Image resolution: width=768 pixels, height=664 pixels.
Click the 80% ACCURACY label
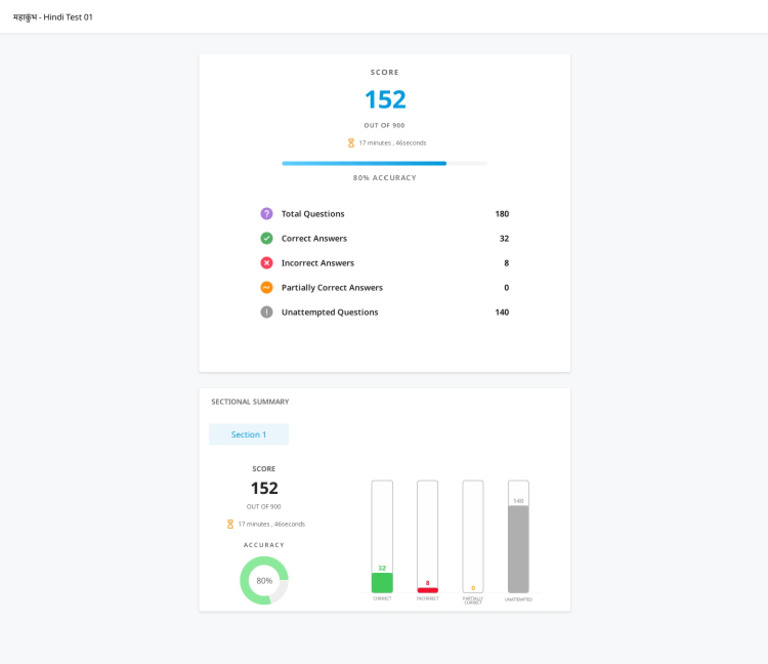(x=384, y=178)
